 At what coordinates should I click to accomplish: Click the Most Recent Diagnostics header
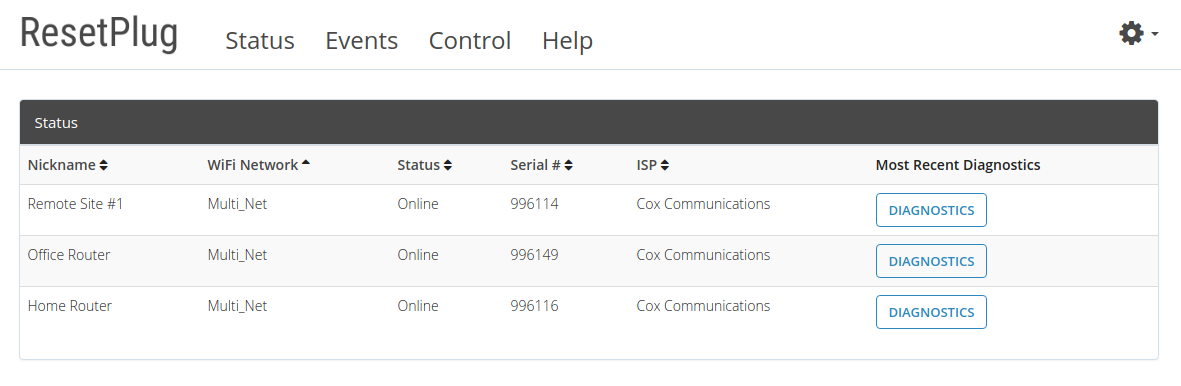[957, 165]
